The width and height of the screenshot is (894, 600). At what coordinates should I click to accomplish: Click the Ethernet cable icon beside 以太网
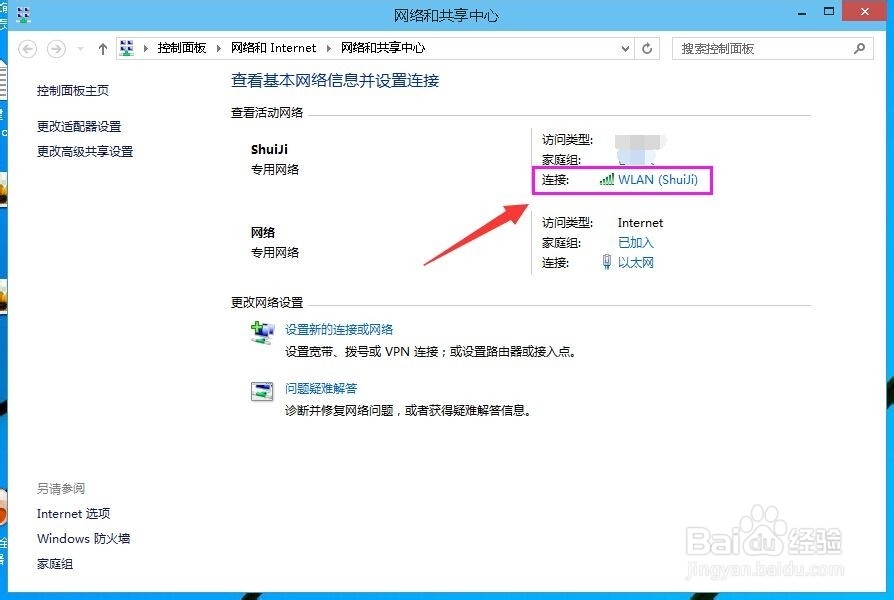click(x=608, y=262)
